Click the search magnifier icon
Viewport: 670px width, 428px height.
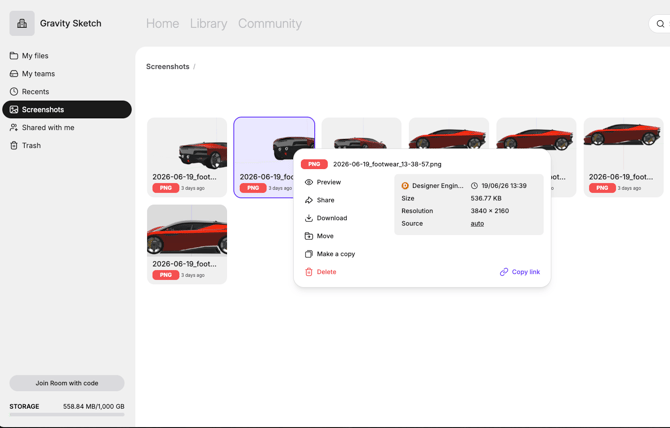coord(660,24)
